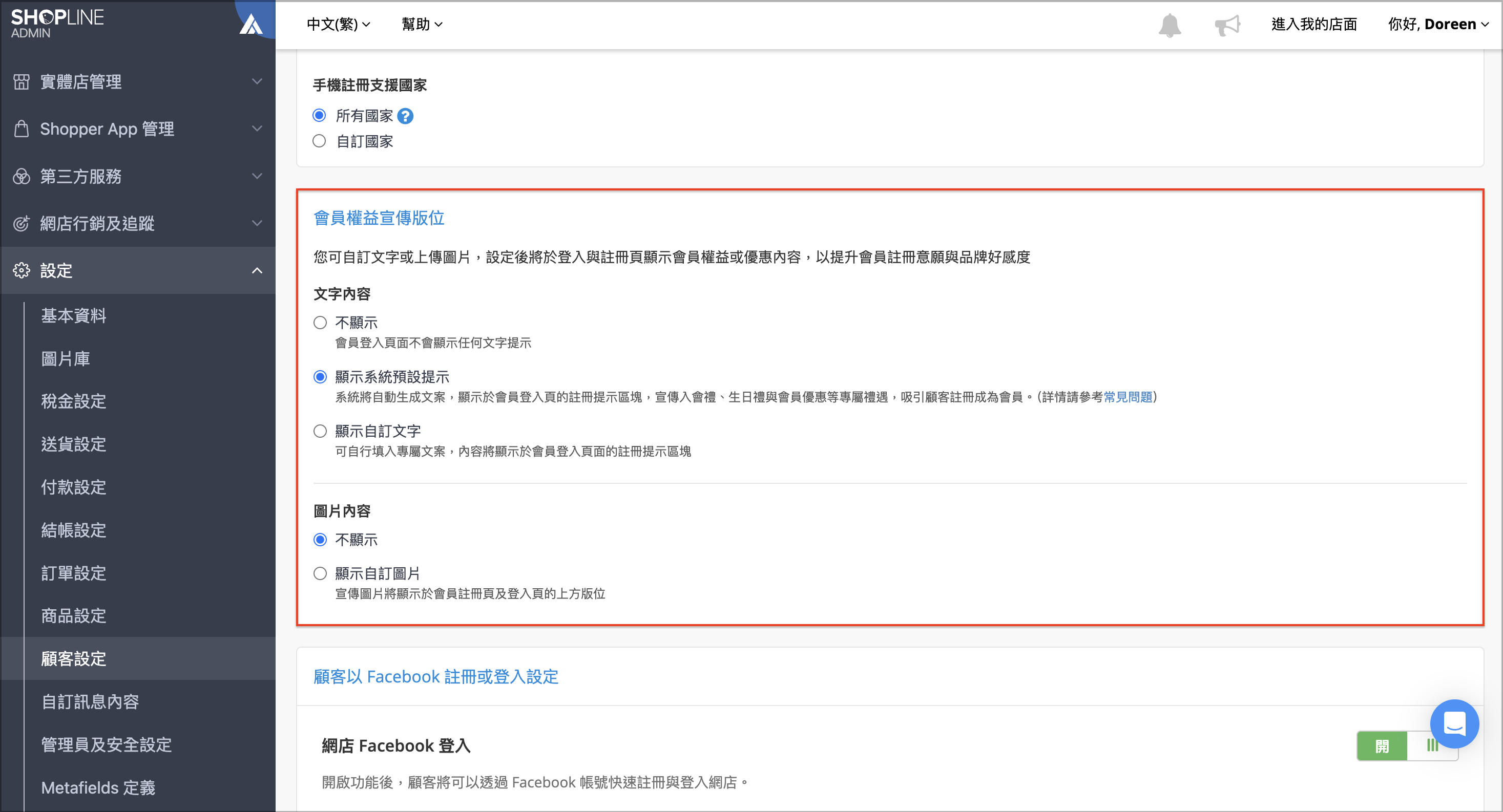Image resolution: width=1503 pixels, height=812 pixels.
Task: Open the announcements megaphone icon
Action: pyautogui.click(x=1227, y=25)
